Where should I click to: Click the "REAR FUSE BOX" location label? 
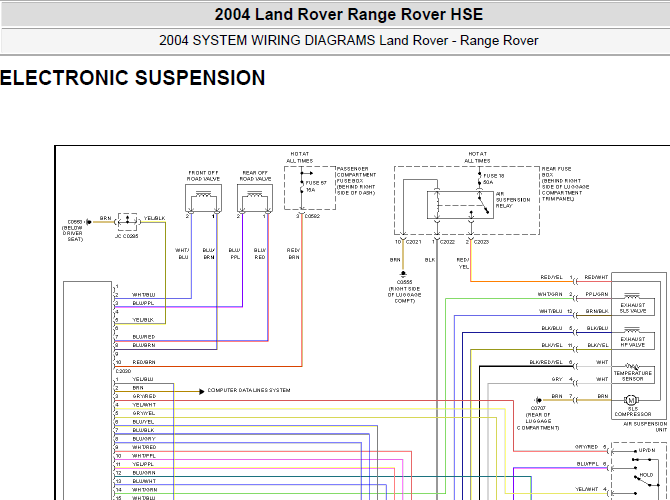click(x=565, y=184)
